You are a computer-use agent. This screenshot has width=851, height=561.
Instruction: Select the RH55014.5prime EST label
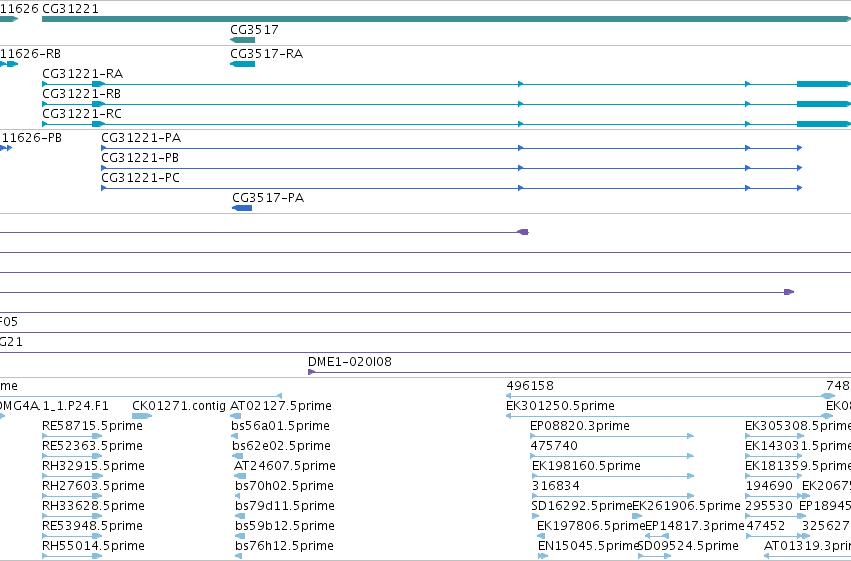pyautogui.click(x=93, y=546)
